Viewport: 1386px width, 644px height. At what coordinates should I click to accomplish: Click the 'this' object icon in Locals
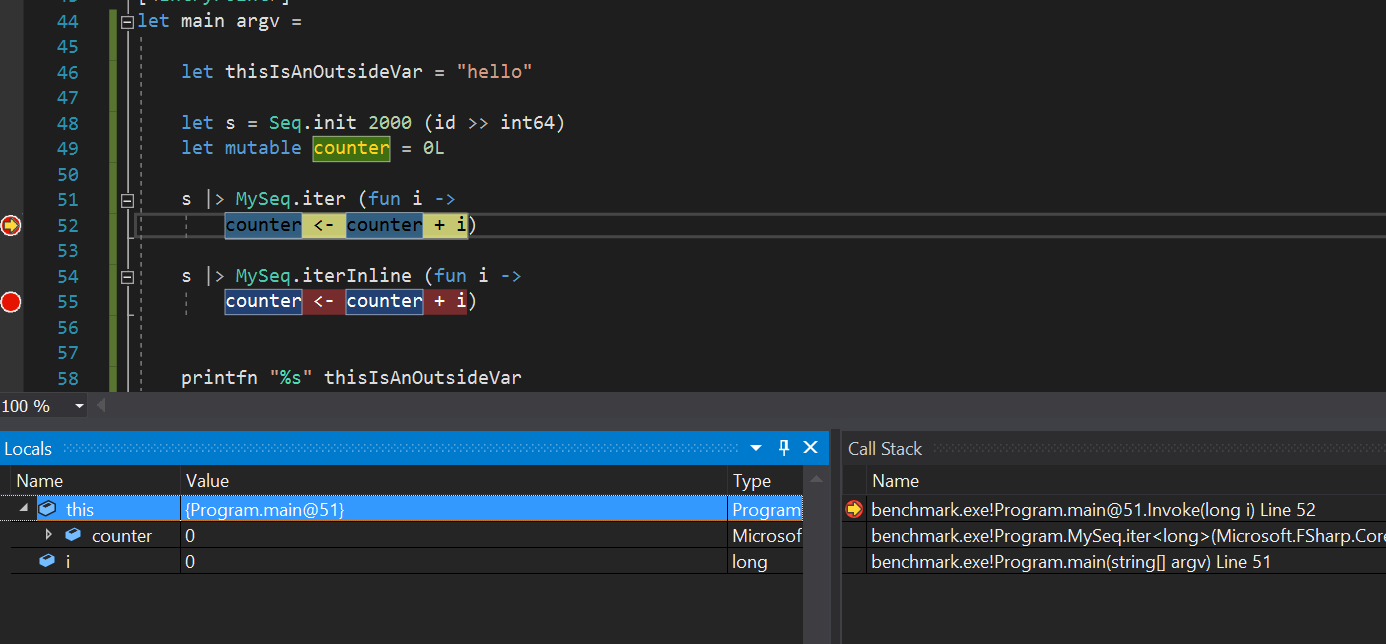(x=47, y=509)
